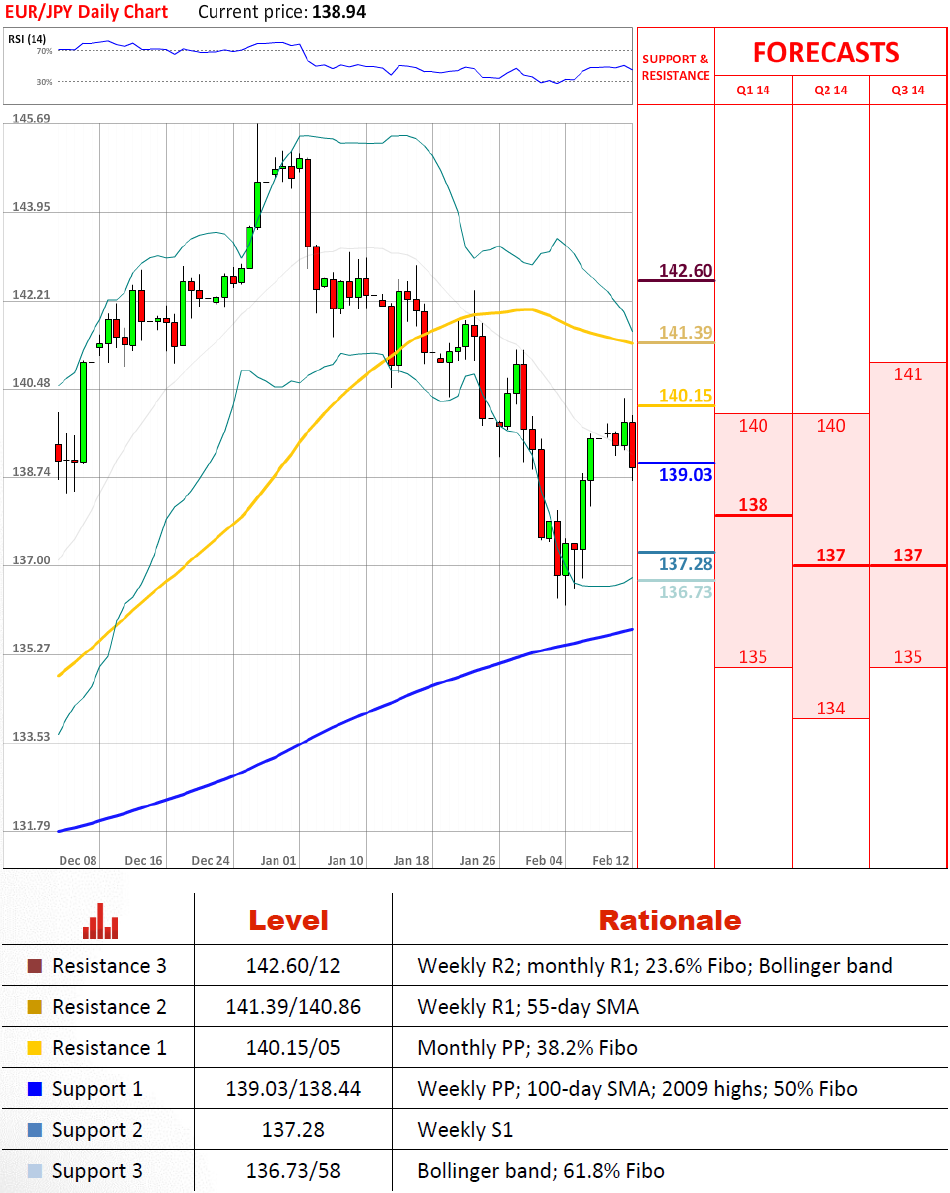This screenshot has height=1193, width=950.
Task: Select the light blue Support 3 swatch
Action: (x=35, y=1171)
